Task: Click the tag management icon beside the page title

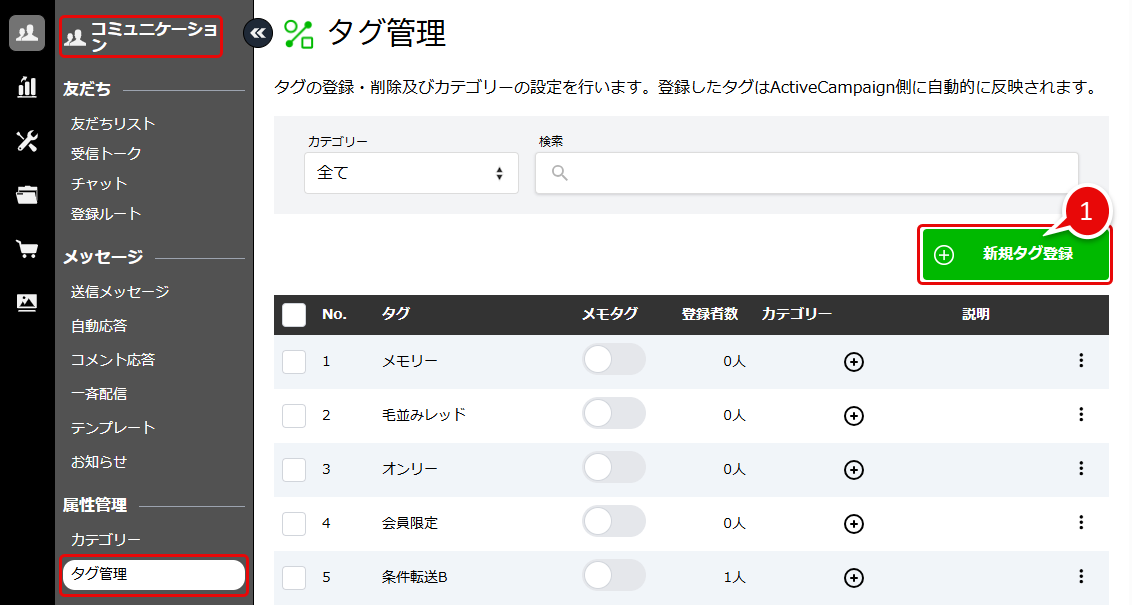Action: [300, 33]
